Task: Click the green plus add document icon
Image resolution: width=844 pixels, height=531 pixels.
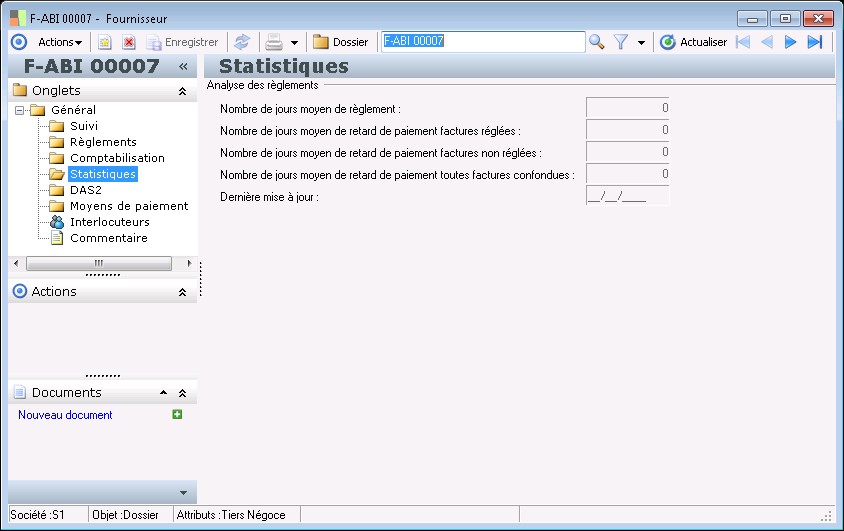Action: [x=177, y=414]
